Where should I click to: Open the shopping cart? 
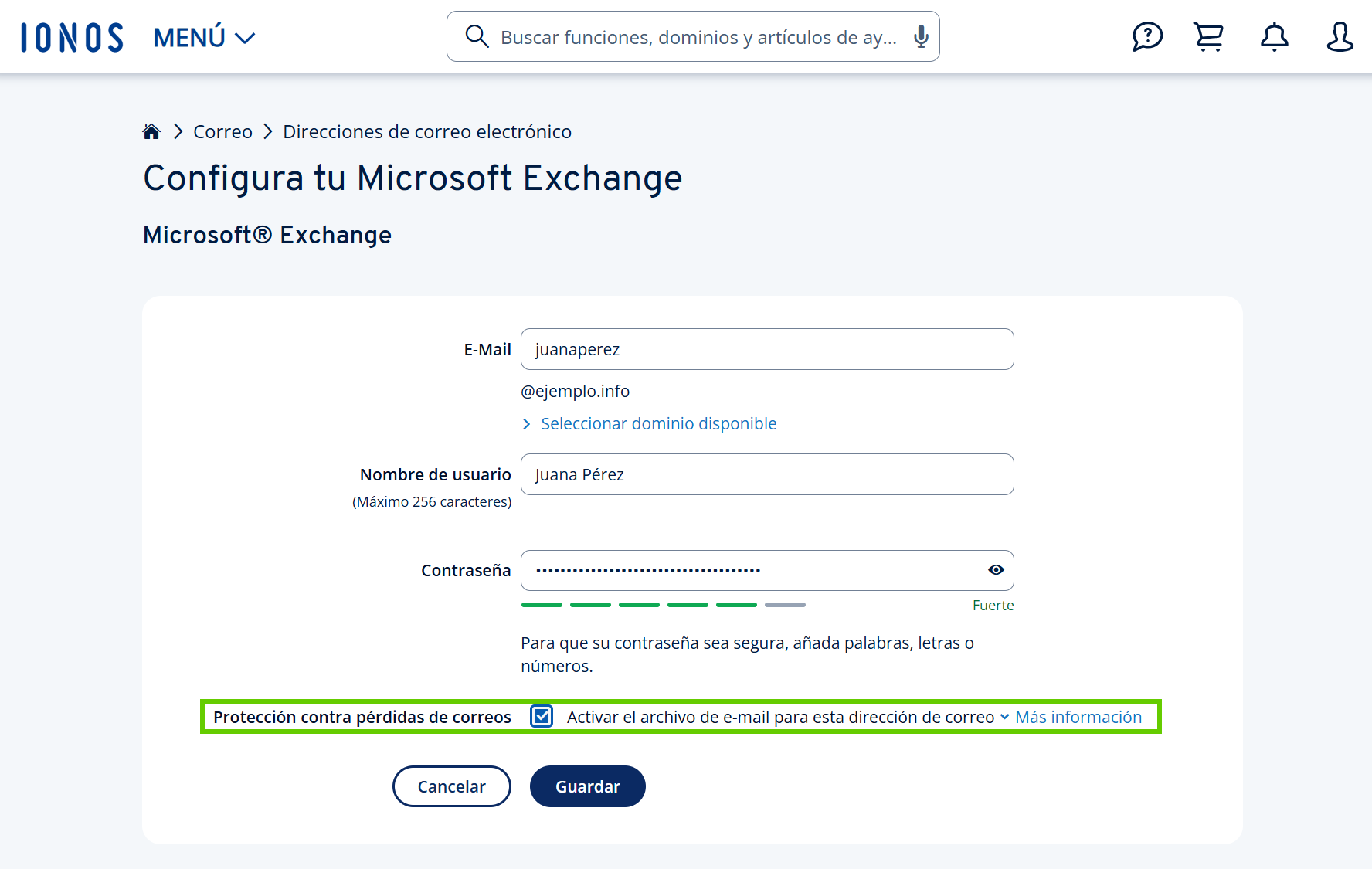1208,36
